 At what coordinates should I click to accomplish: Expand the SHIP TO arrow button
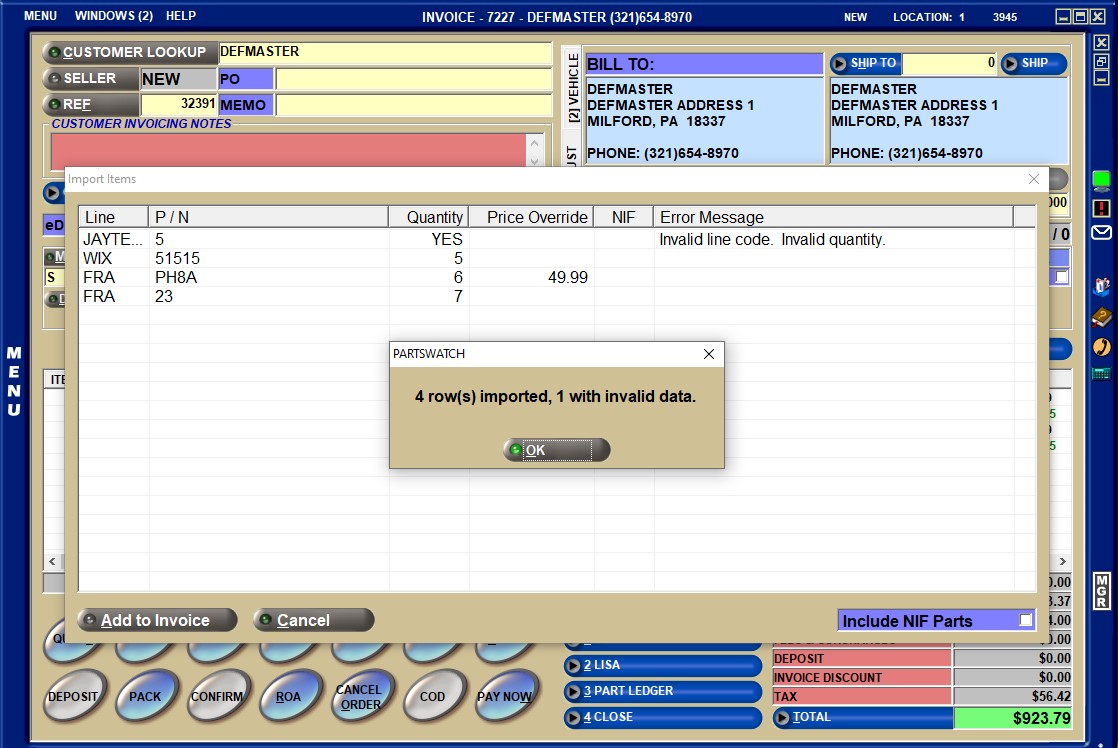click(842, 63)
